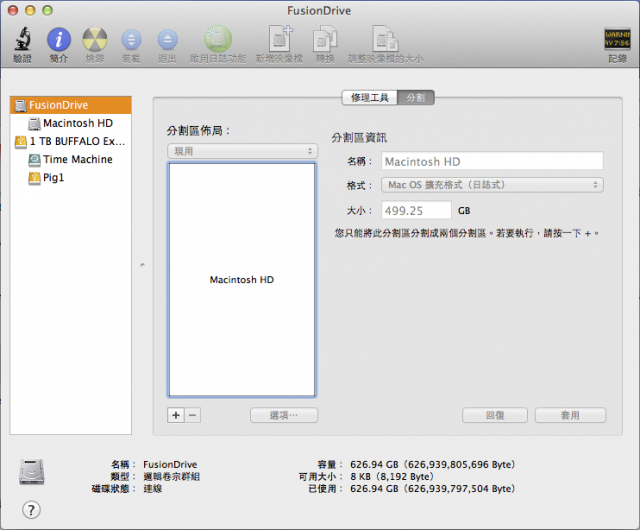This screenshot has height=530, width=640.
Task: Click the FusionDrive 名稱 value at the bottom
Action: click(170, 465)
